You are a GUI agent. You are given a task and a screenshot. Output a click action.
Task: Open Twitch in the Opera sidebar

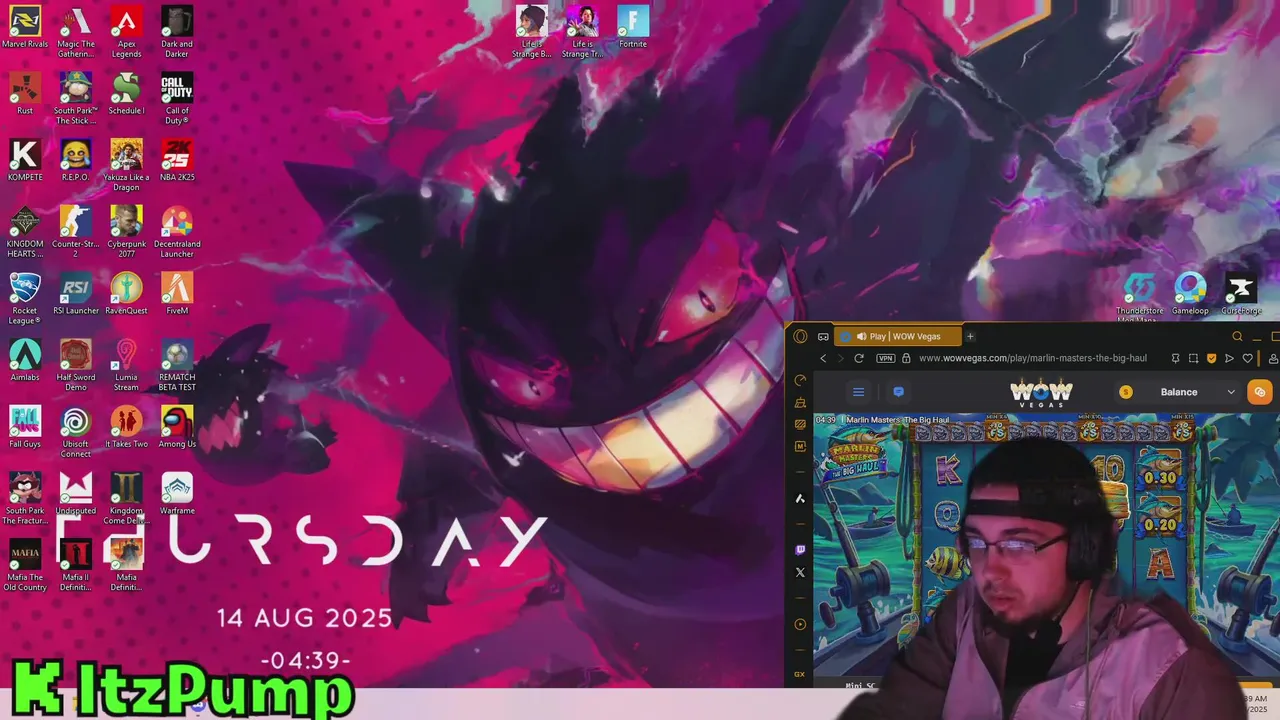(799, 550)
